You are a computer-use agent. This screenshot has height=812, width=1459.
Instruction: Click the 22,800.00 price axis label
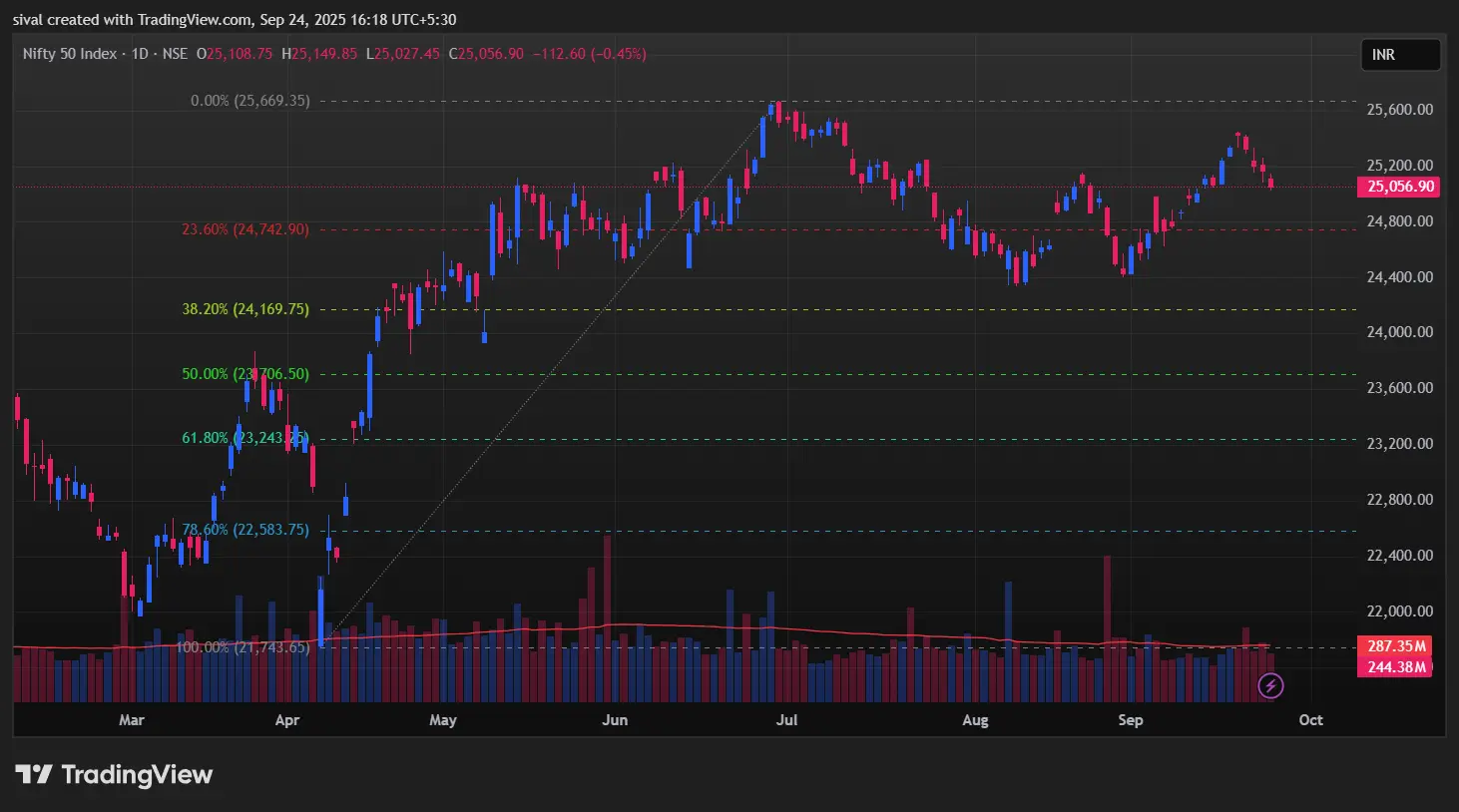(1399, 500)
